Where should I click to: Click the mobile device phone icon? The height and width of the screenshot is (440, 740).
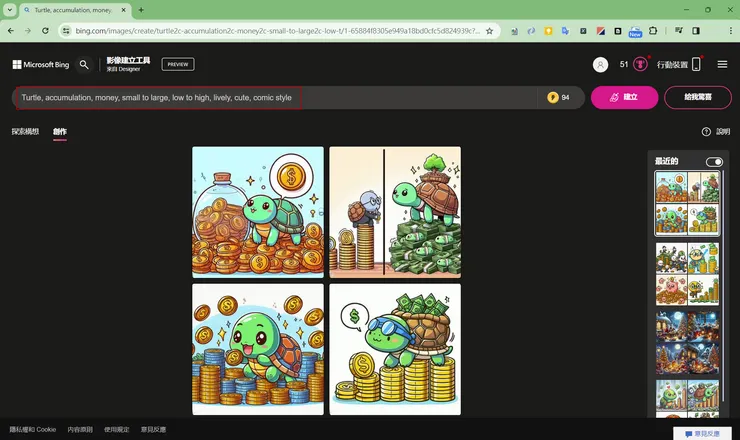[696, 64]
